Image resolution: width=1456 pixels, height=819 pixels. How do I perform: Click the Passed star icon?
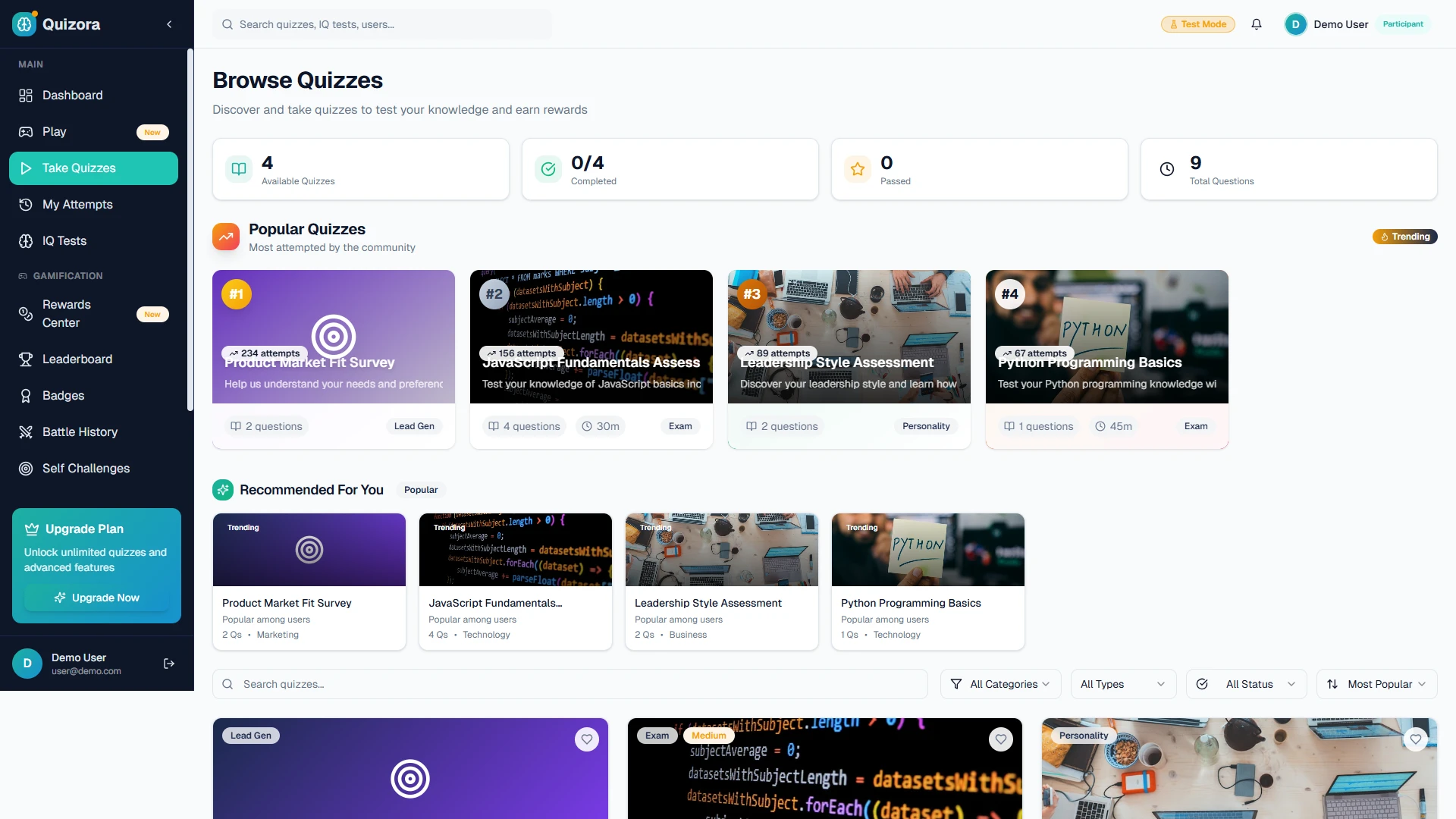[x=858, y=169]
